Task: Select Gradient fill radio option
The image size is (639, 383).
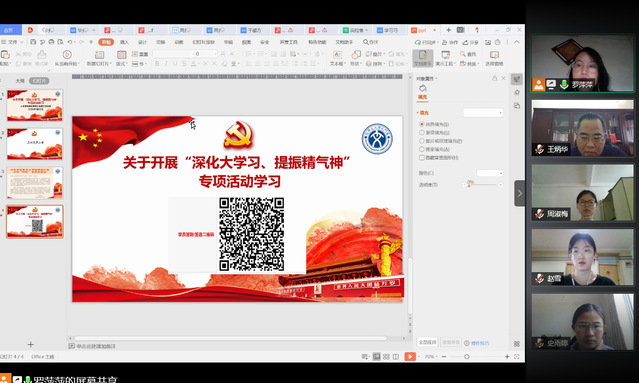Action: coord(422,132)
